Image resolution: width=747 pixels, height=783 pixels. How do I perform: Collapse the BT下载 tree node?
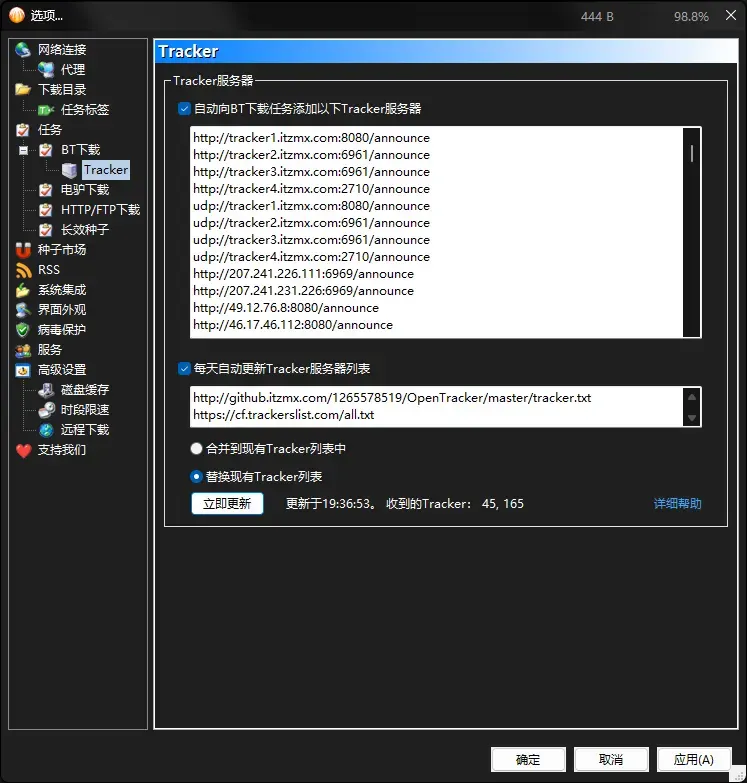23,150
